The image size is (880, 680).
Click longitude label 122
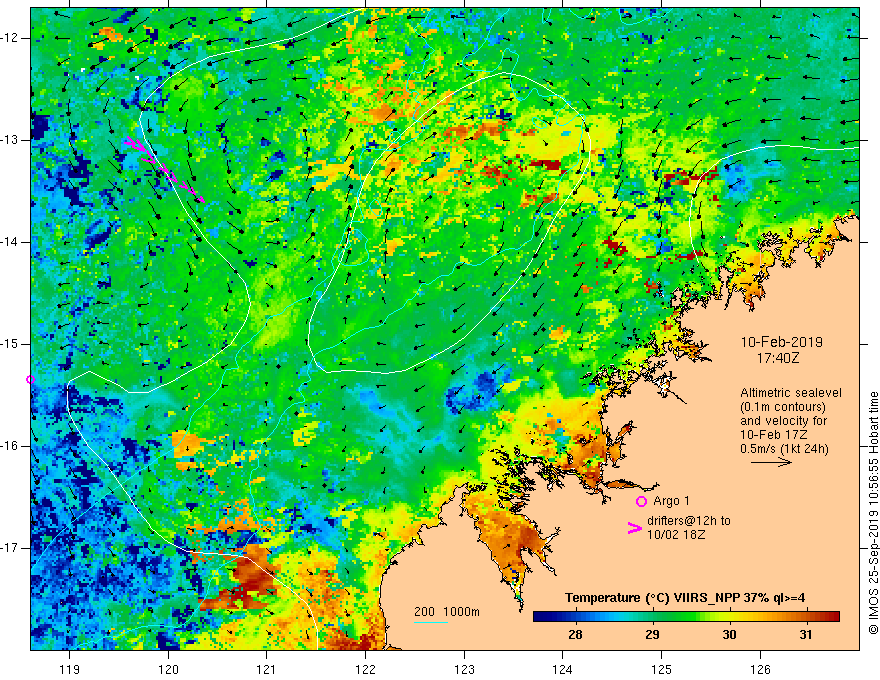(365, 669)
